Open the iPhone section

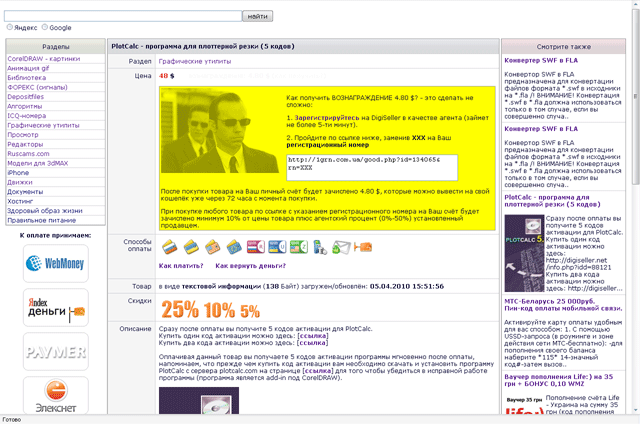pos(18,173)
